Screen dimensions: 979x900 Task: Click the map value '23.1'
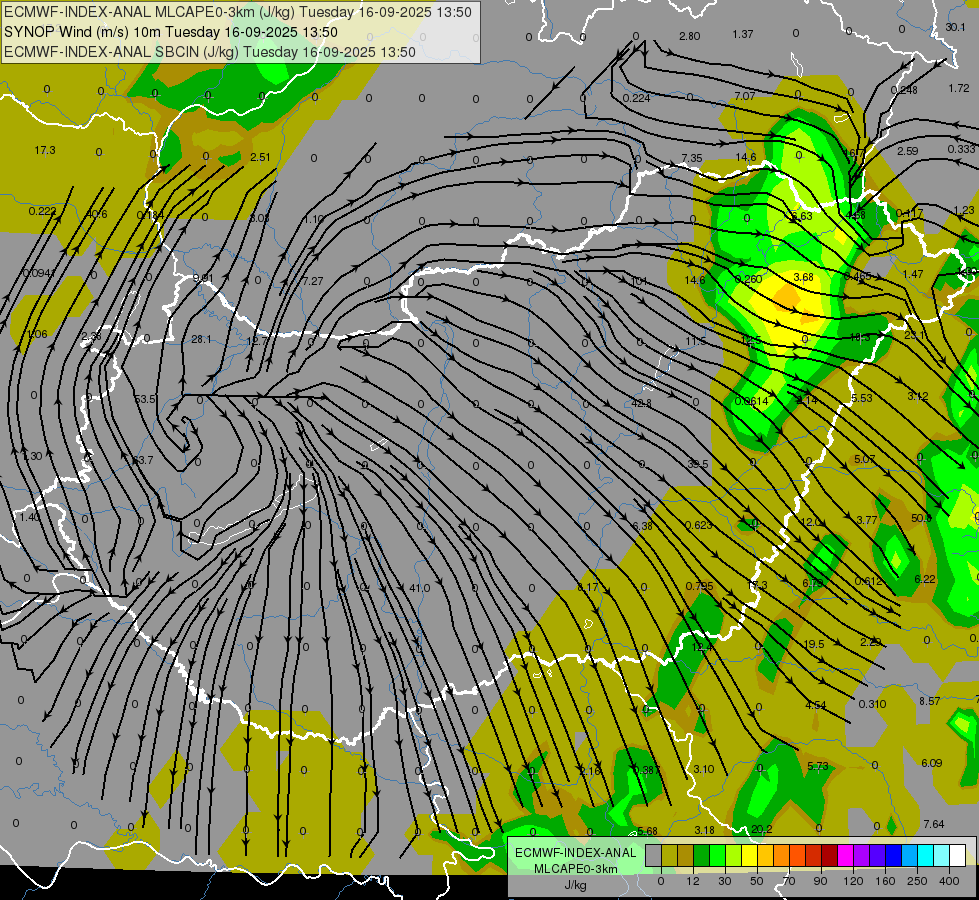[x=915, y=335]
